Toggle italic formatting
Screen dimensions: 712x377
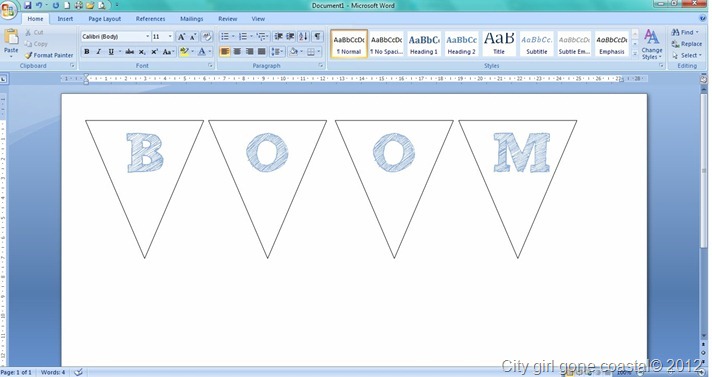pyautogui.click(x=99, y=52)
